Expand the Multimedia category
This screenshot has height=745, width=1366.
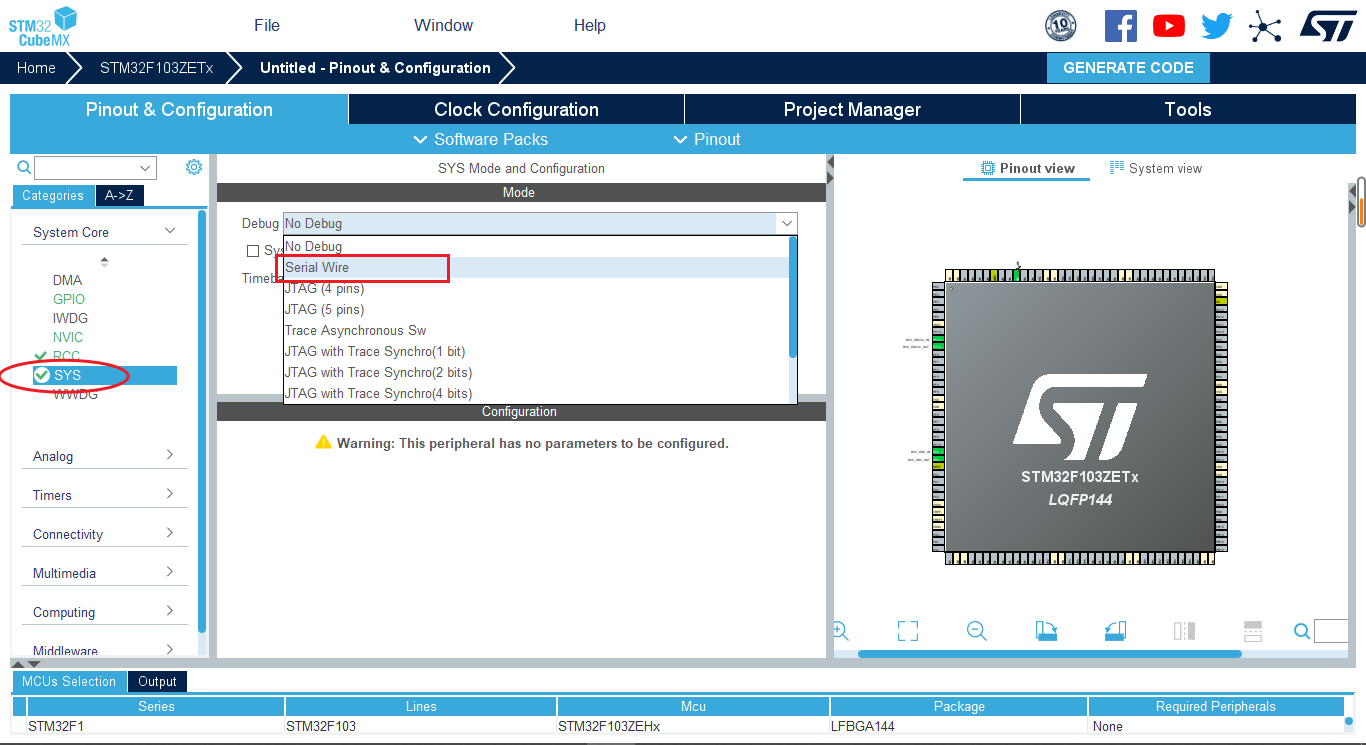[104, 573]
